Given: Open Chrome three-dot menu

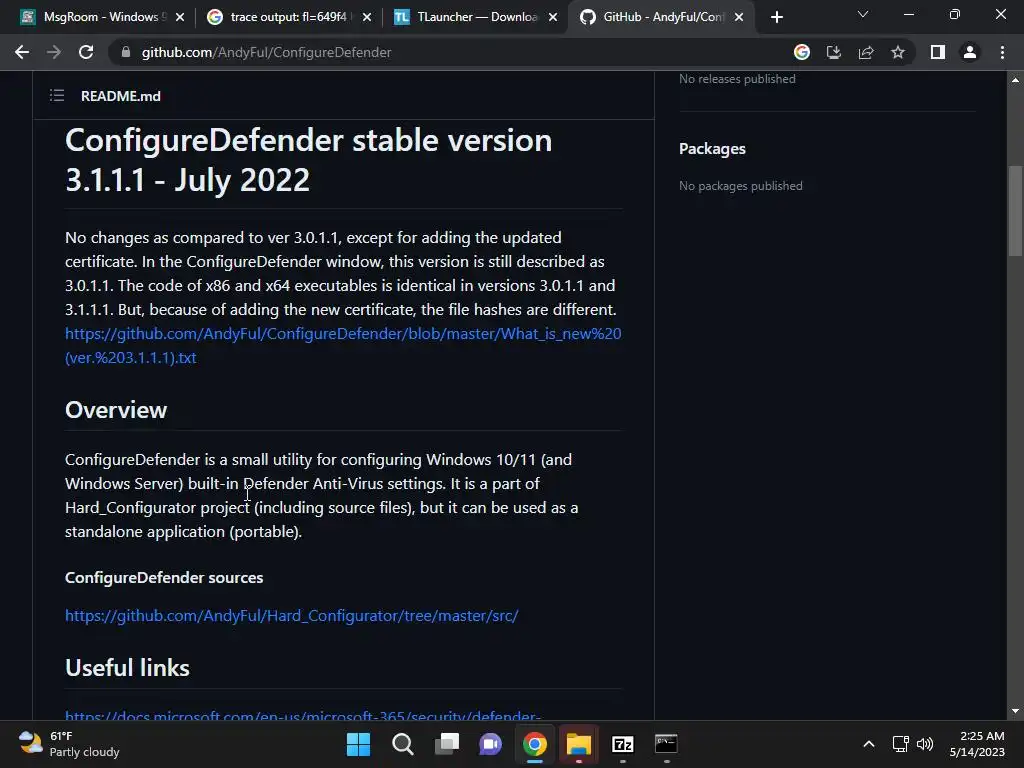Looking at the screenshot, I should point(1002,52).
